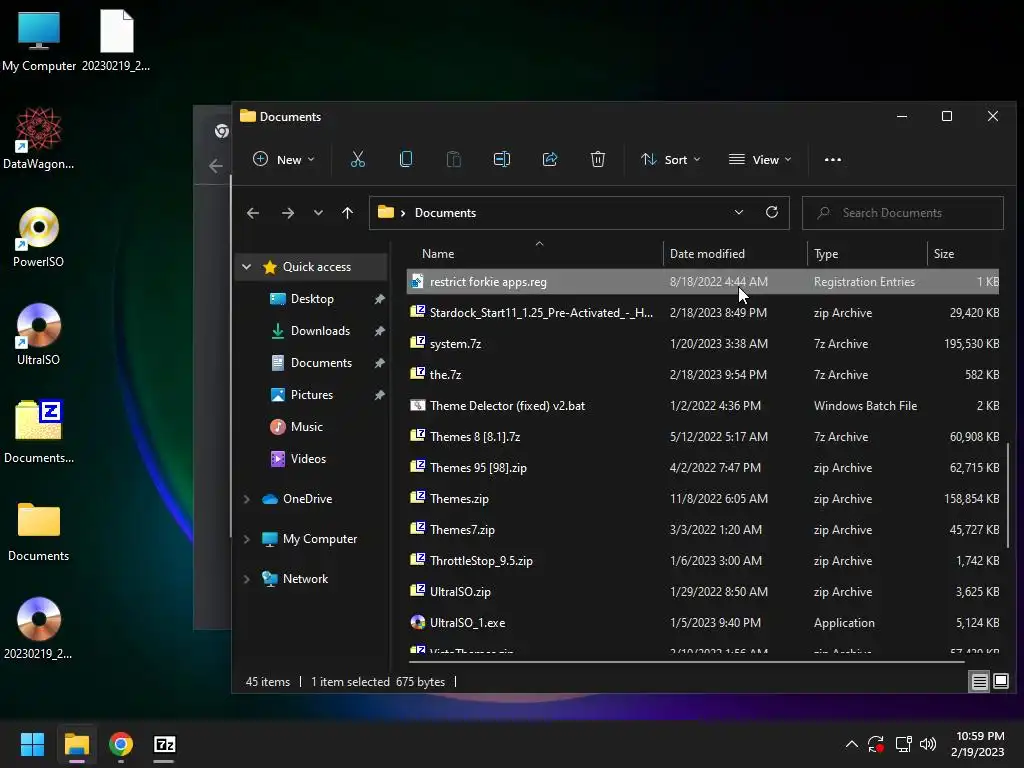Select My Computer desktop icon
This screenshot has height=768, width=1024.
(x=39, y=40)
